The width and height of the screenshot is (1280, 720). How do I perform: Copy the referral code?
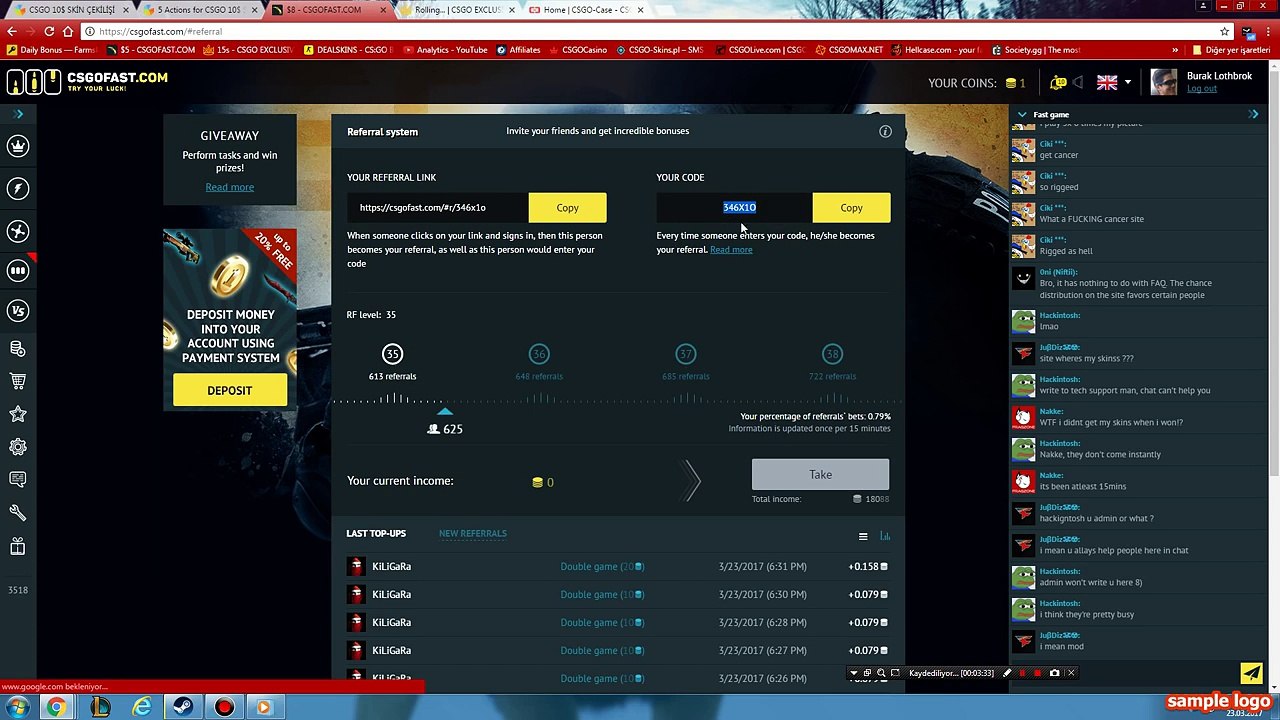click(851, 207)
